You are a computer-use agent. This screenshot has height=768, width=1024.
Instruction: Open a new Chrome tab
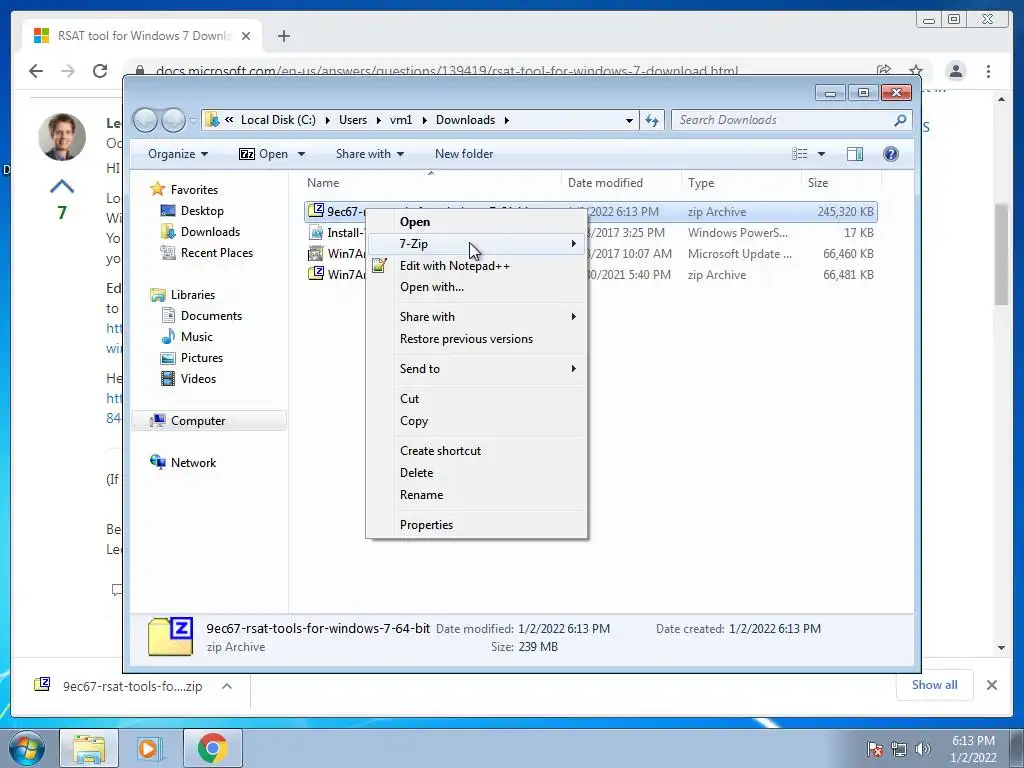coord(283,36)
